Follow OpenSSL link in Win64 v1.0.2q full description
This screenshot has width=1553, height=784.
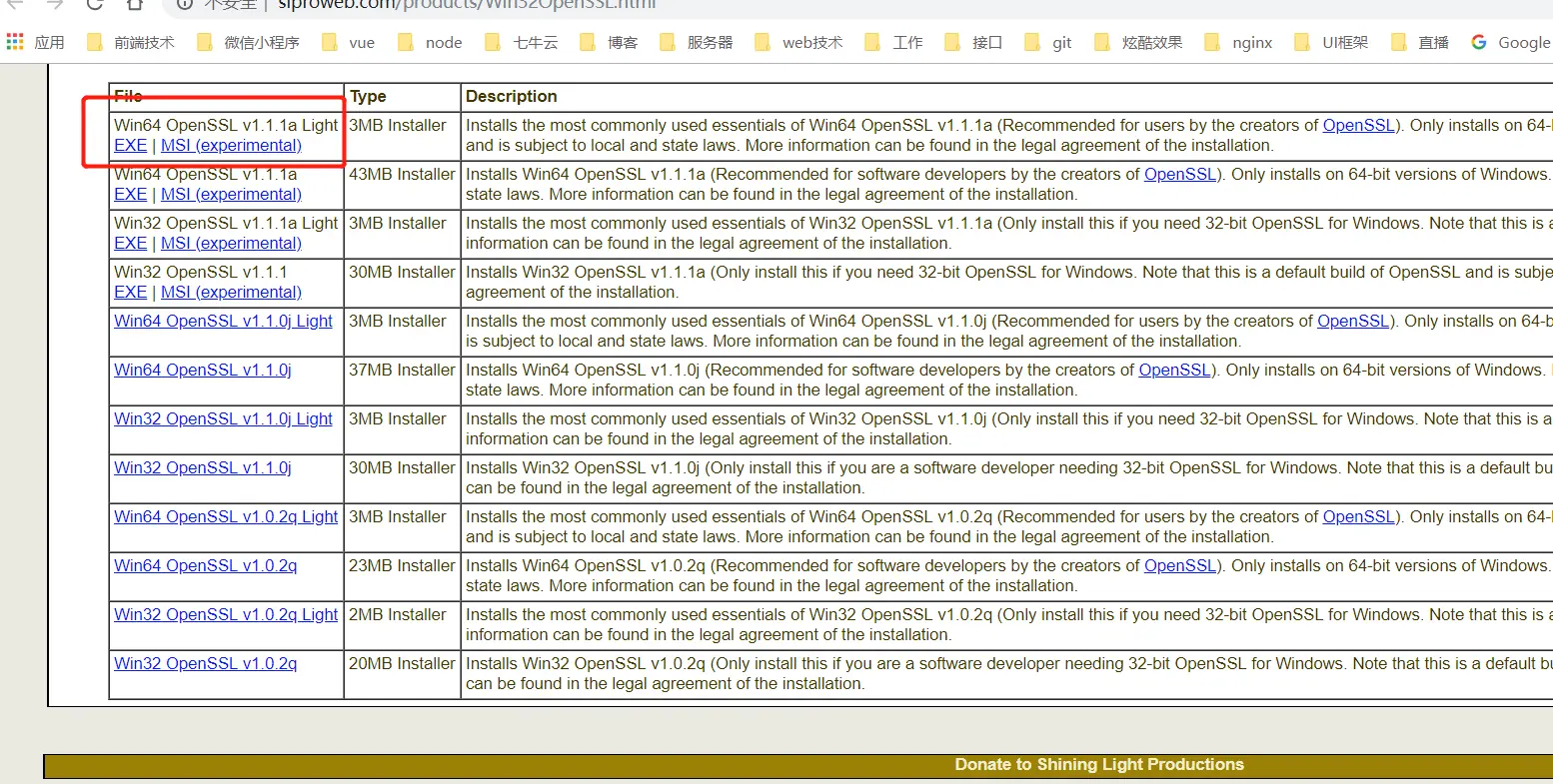pos(1180,565)
